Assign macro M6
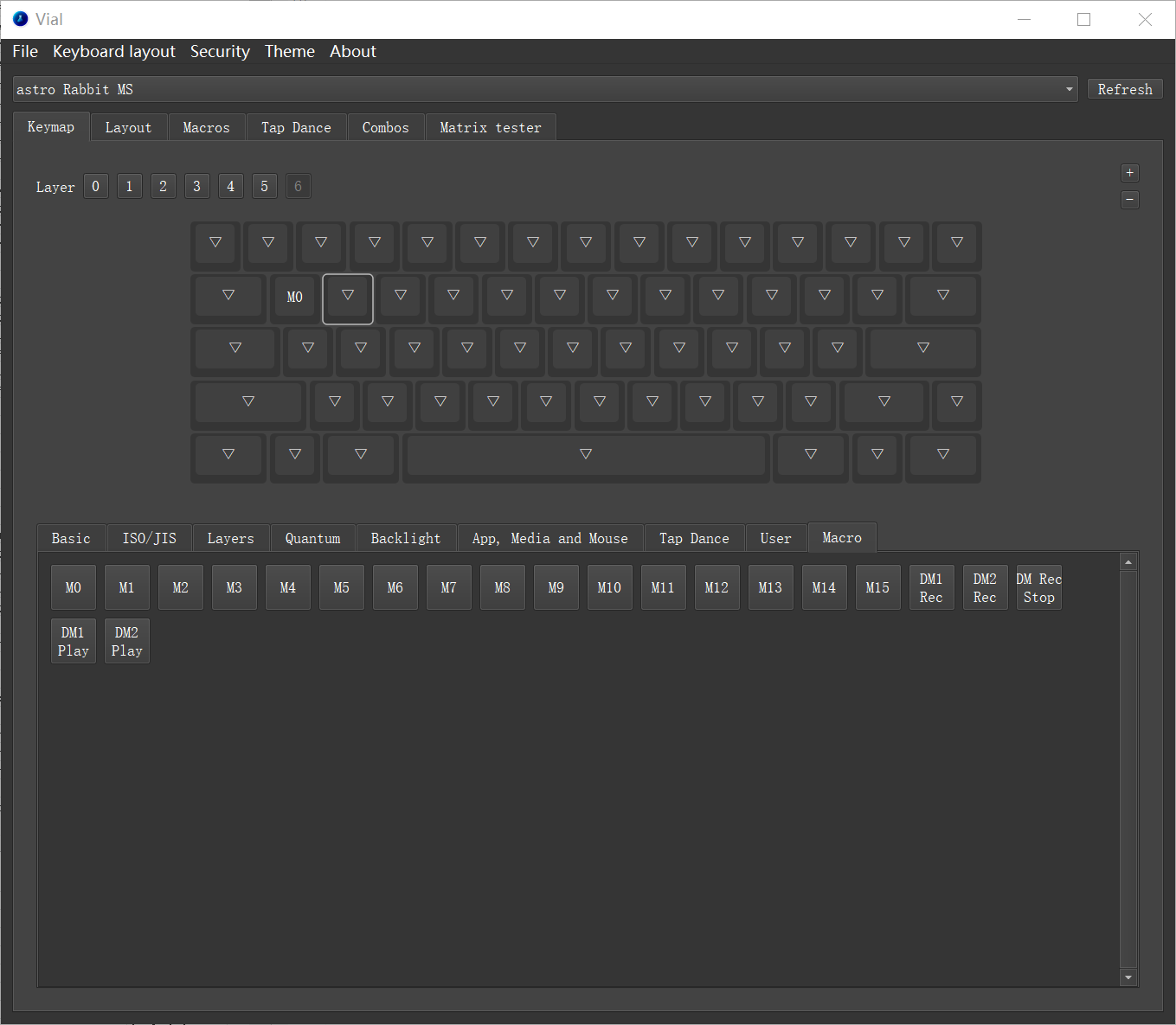1176x1025 pixels. tap(395, 587)
